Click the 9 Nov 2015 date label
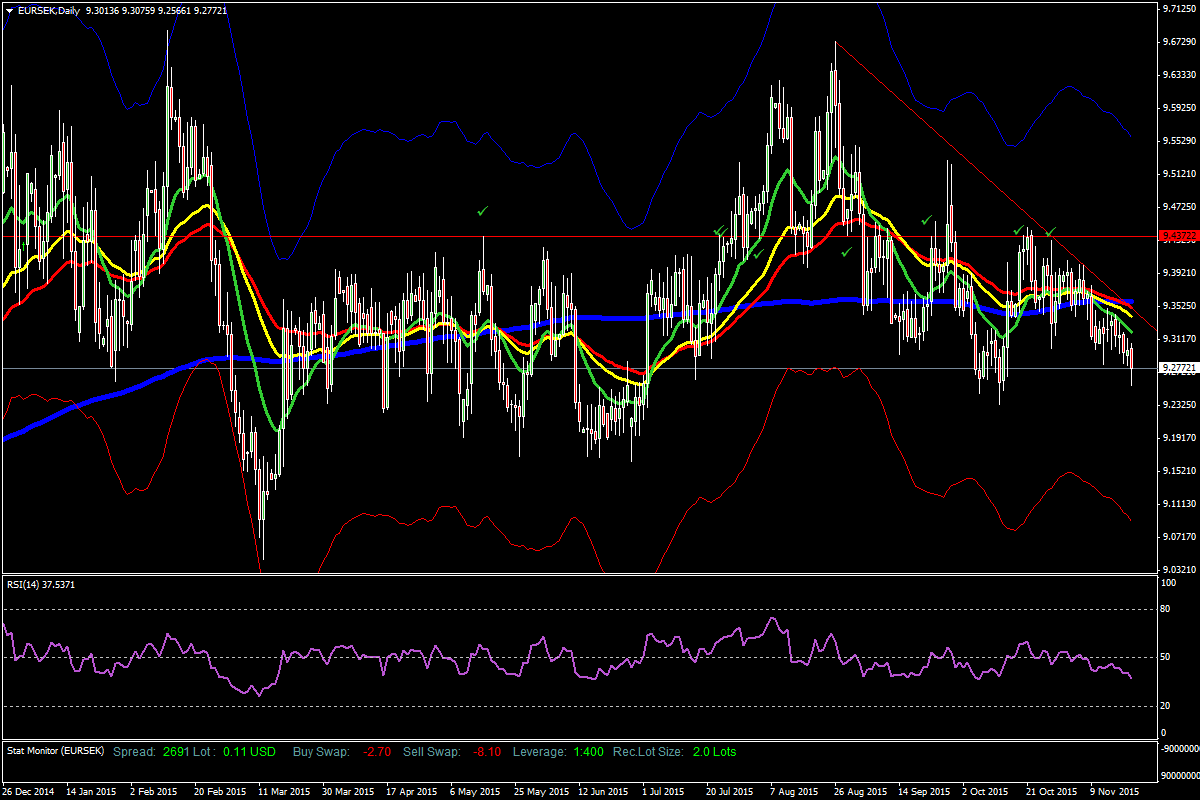The height and width of the screenshot is (800, 1200). click(1114, 790)
